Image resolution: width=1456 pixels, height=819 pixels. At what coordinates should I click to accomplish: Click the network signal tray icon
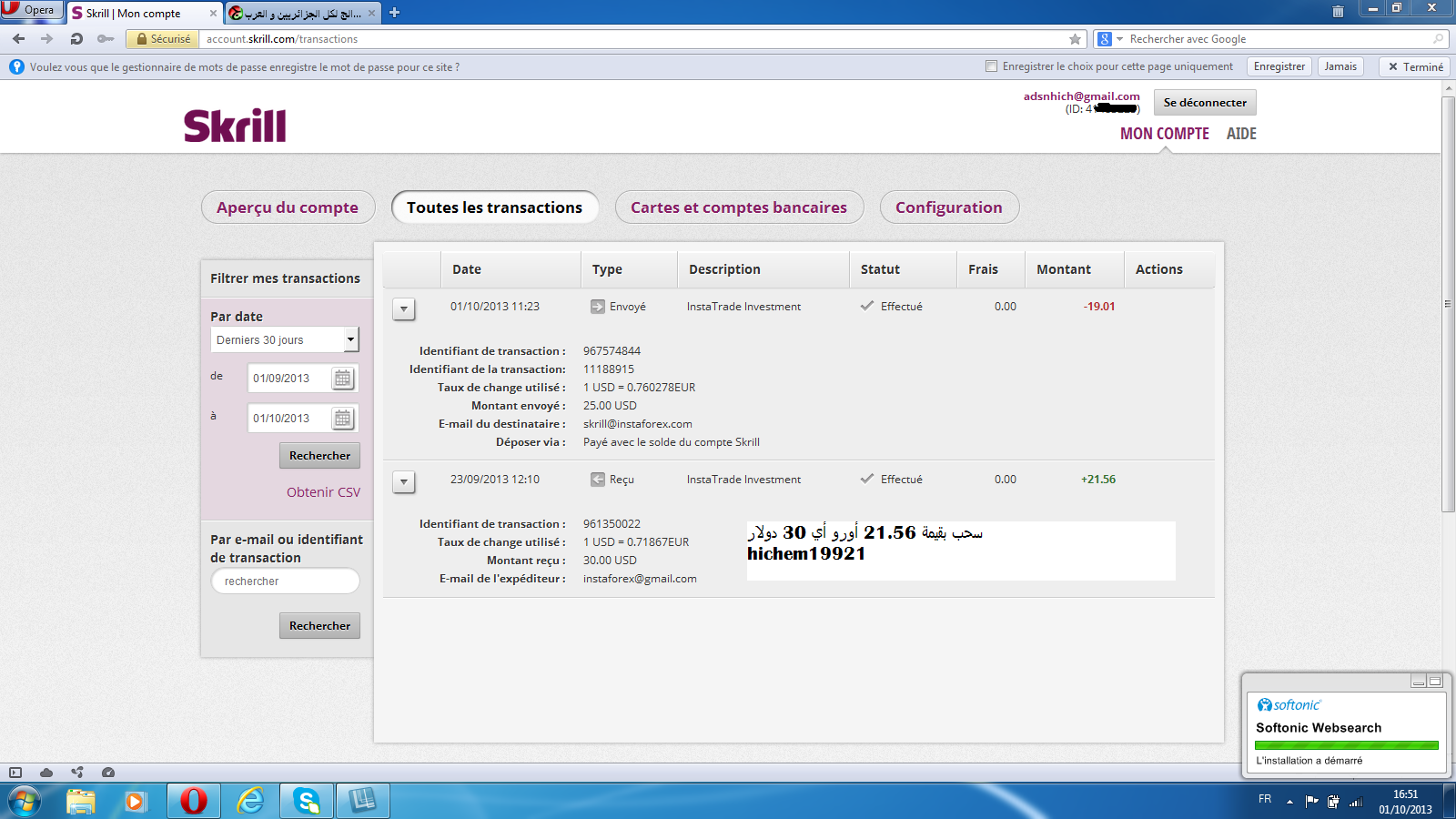[x=1356, y=802]
